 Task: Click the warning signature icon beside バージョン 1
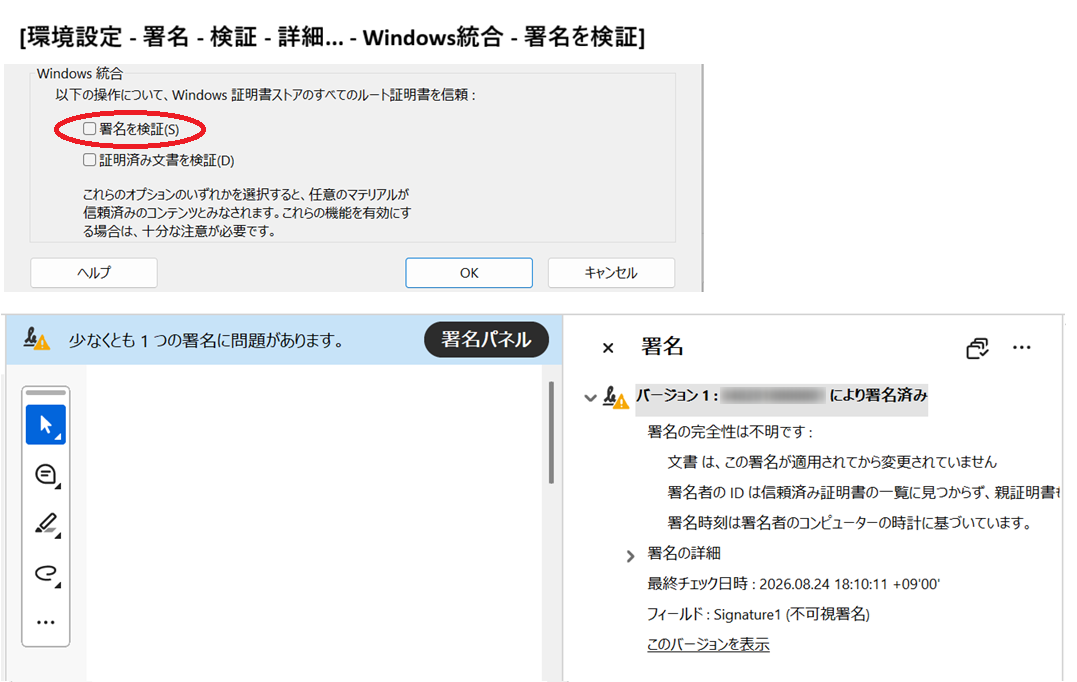point(615,397)
